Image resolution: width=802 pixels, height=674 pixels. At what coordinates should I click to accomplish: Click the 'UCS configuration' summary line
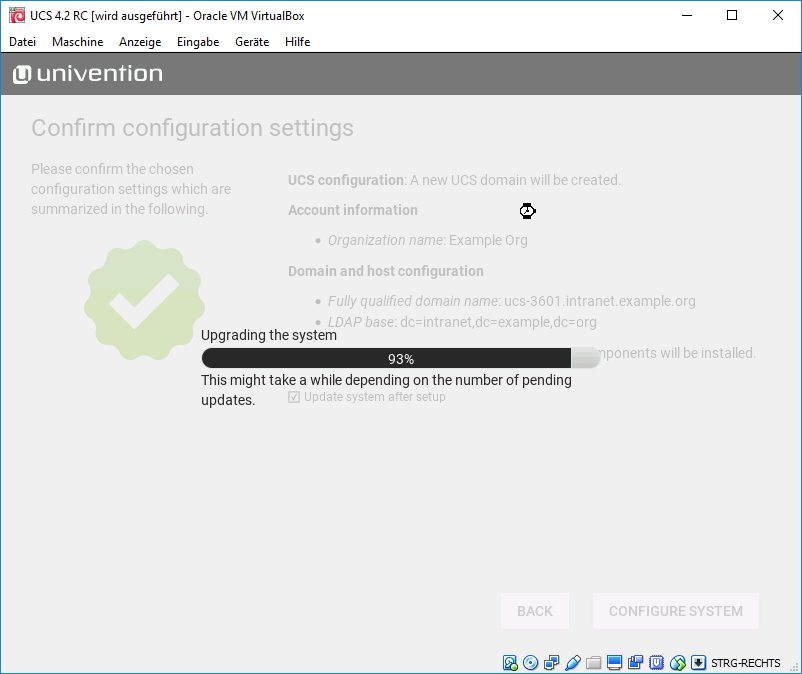[x=454, y=180]
